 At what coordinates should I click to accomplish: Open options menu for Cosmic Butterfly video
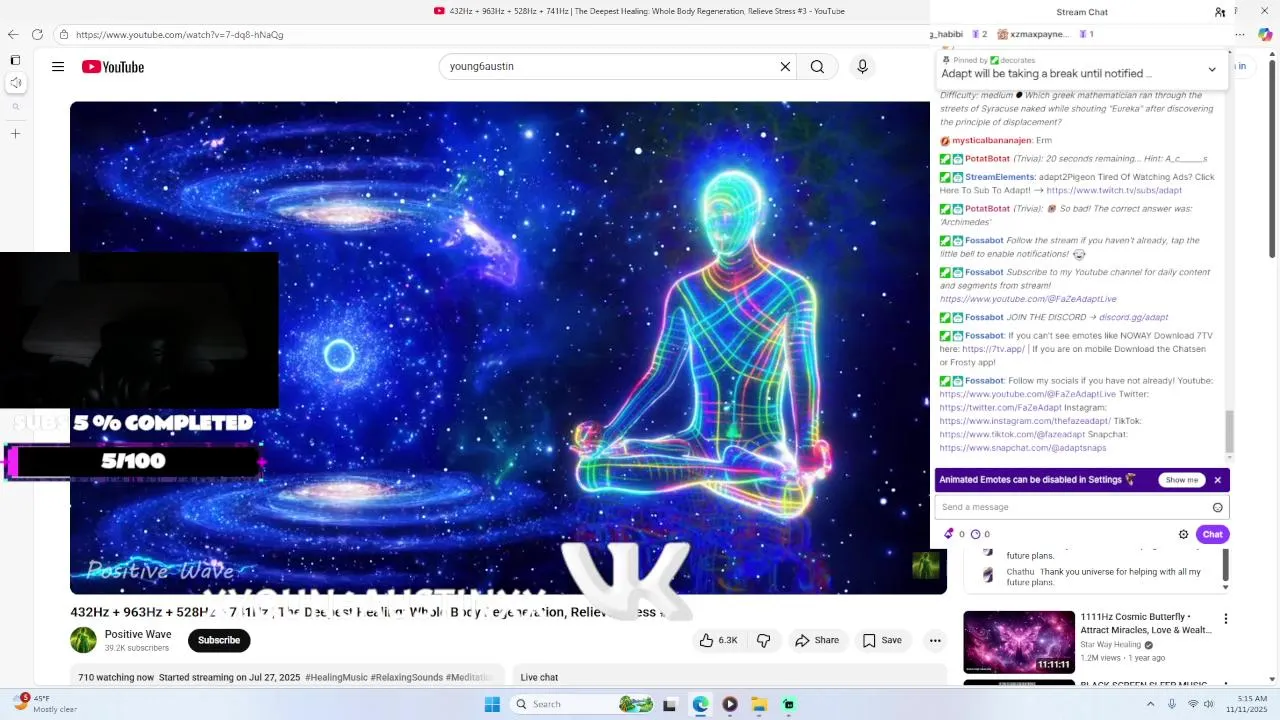[1226, 619]
